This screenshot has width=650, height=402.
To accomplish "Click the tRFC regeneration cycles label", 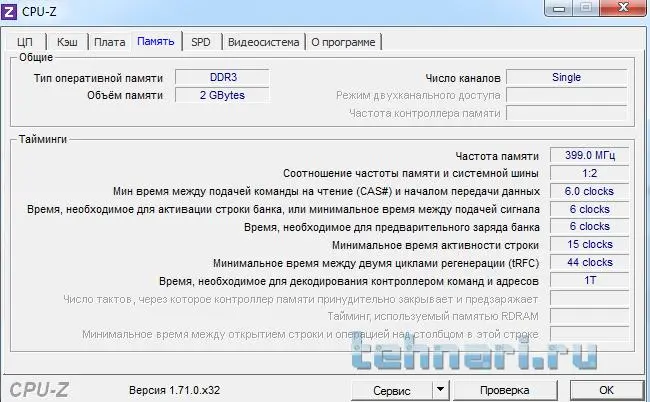I will coord(376,264).
